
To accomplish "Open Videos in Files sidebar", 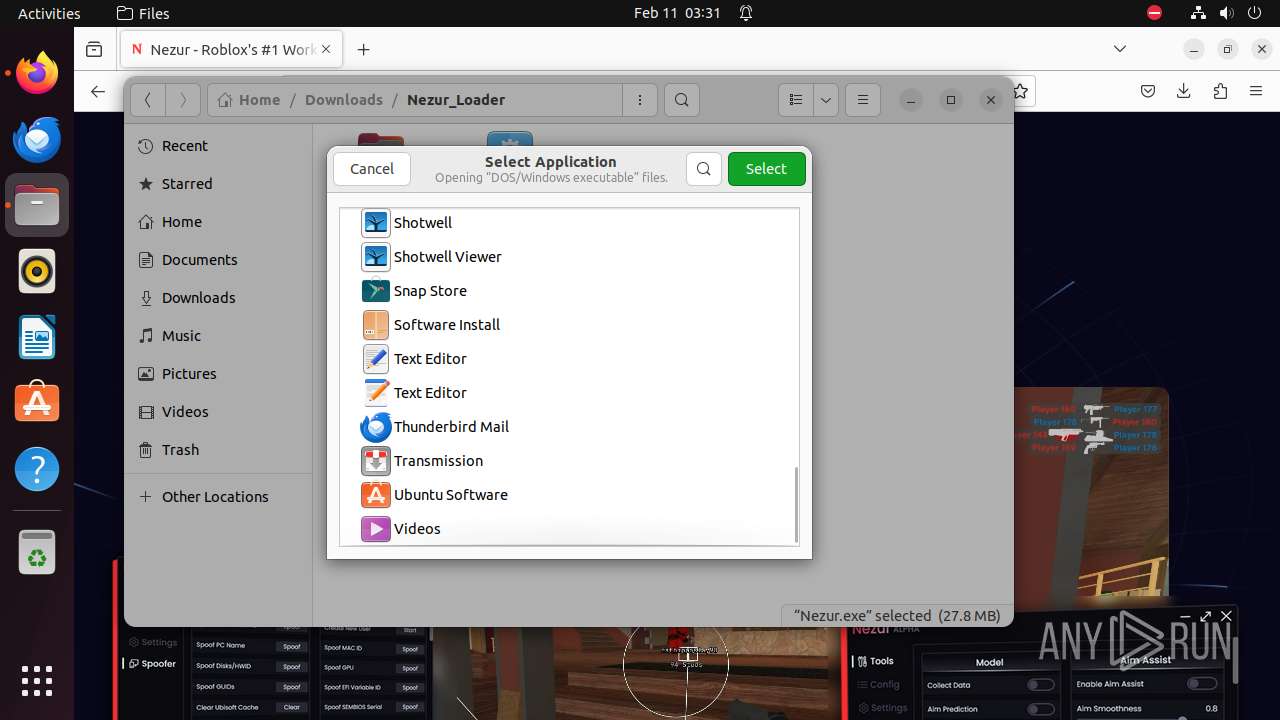I will tap(218, 412).
